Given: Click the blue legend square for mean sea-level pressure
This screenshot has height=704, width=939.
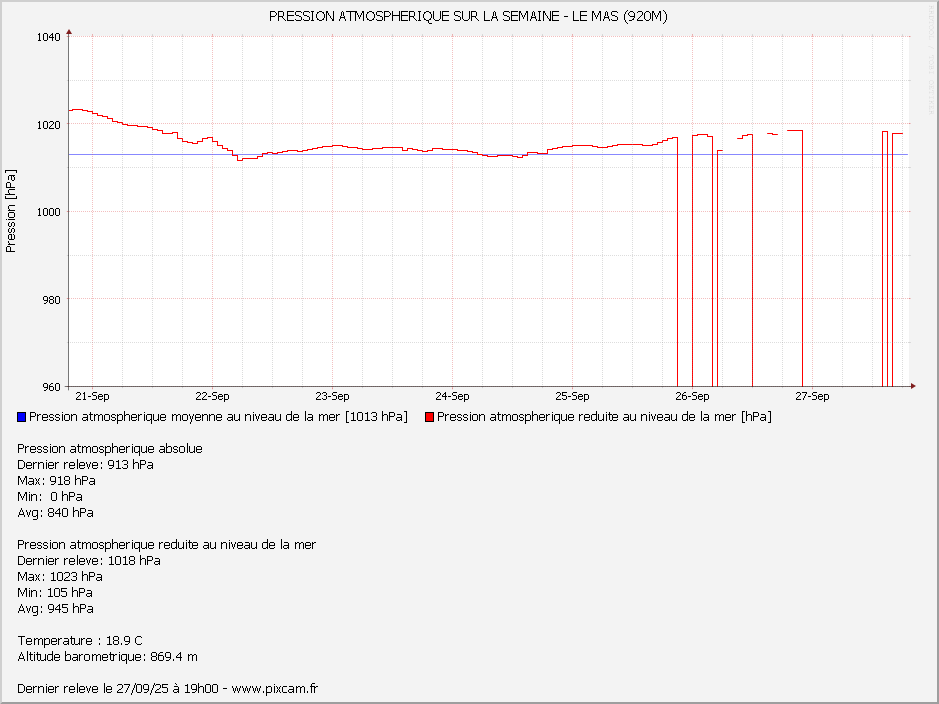Looking at the screenshot, I should coord(22,417).
